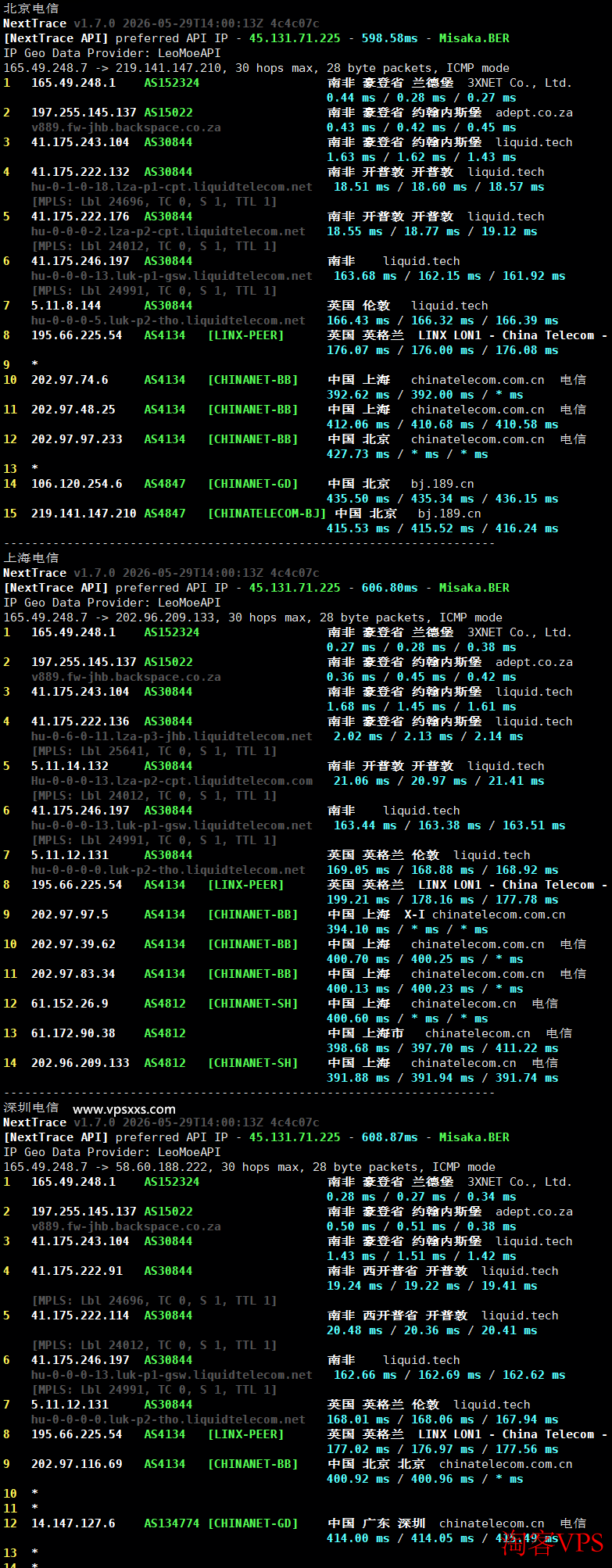612x1568 pixels.
Task: Click hop IP address '202.97.97.233'
Action: click(x=77, y=439)
